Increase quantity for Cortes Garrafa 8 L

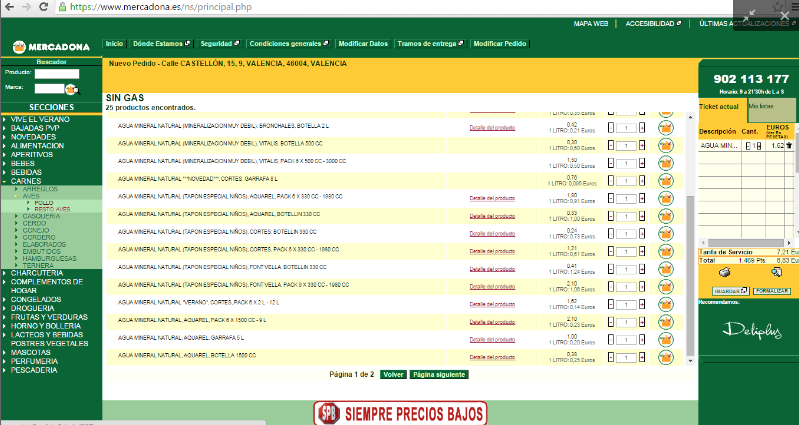pyautogui.click(x=642, y=181)
